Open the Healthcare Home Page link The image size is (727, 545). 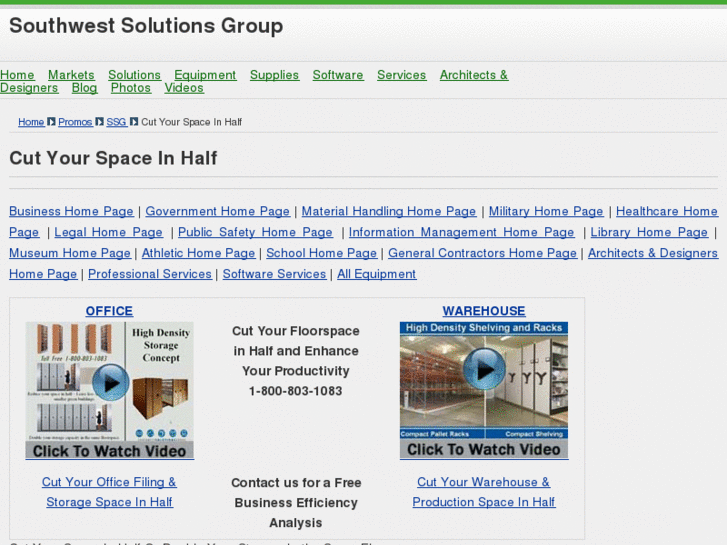[x=667, y=212]
